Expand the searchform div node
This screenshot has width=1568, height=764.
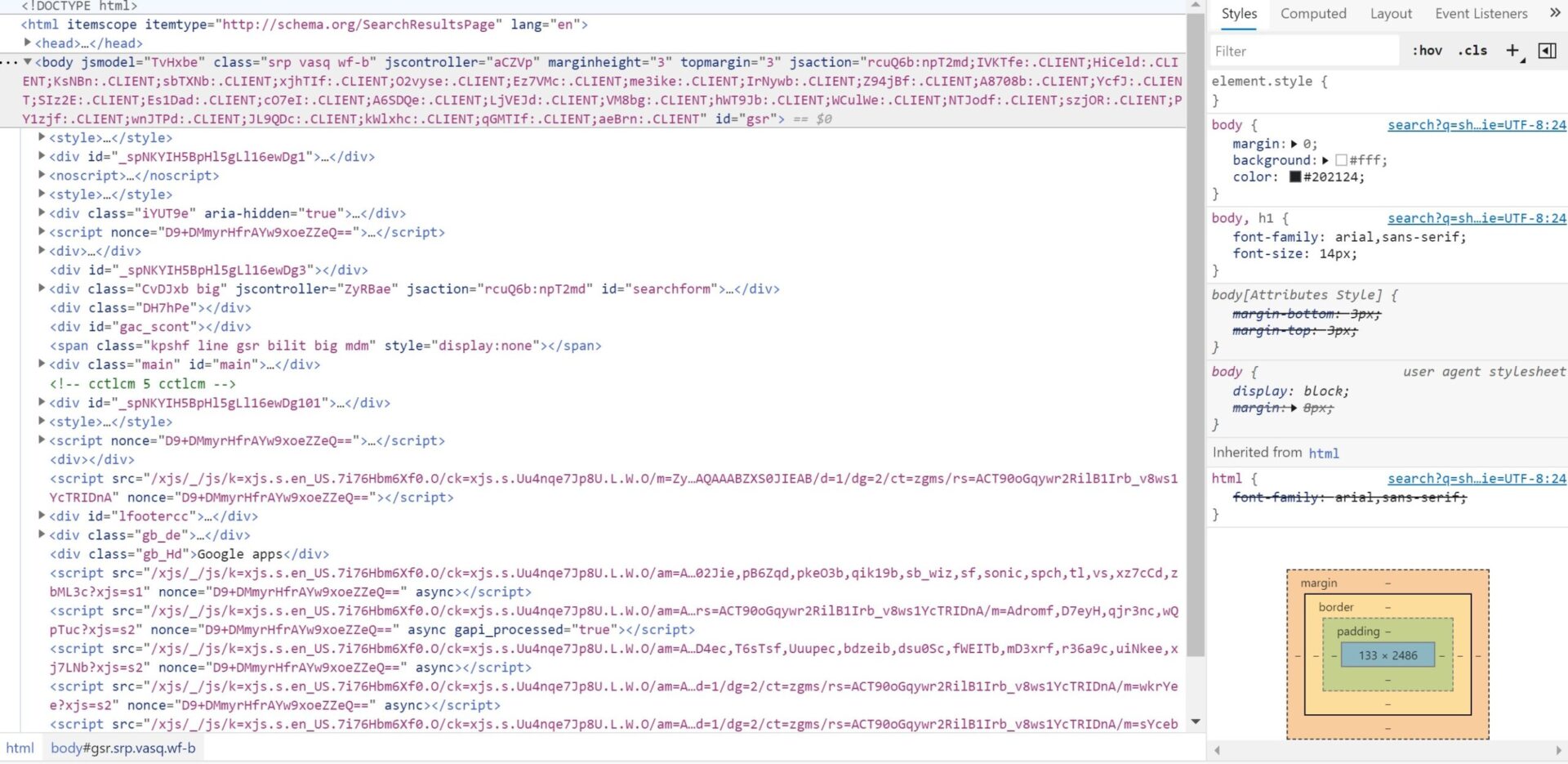pos(42,288)
